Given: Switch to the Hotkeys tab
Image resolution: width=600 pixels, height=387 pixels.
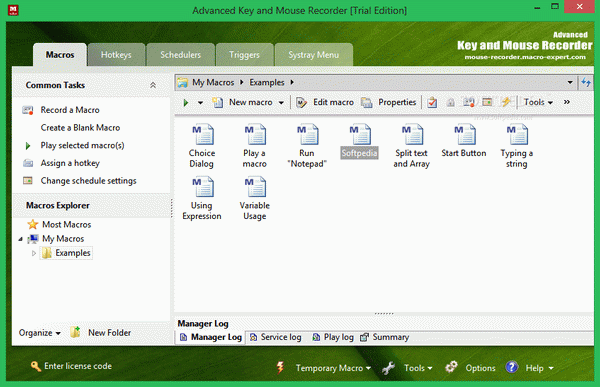Looking at the screenshot, I should coord(116,55).
